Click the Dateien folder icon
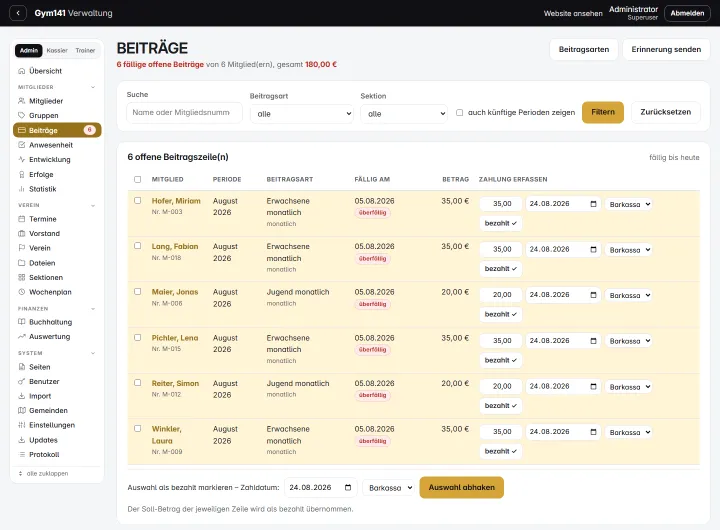Image resolution: width=720 pixels, height=530 pixels. [x=21, y=263]
